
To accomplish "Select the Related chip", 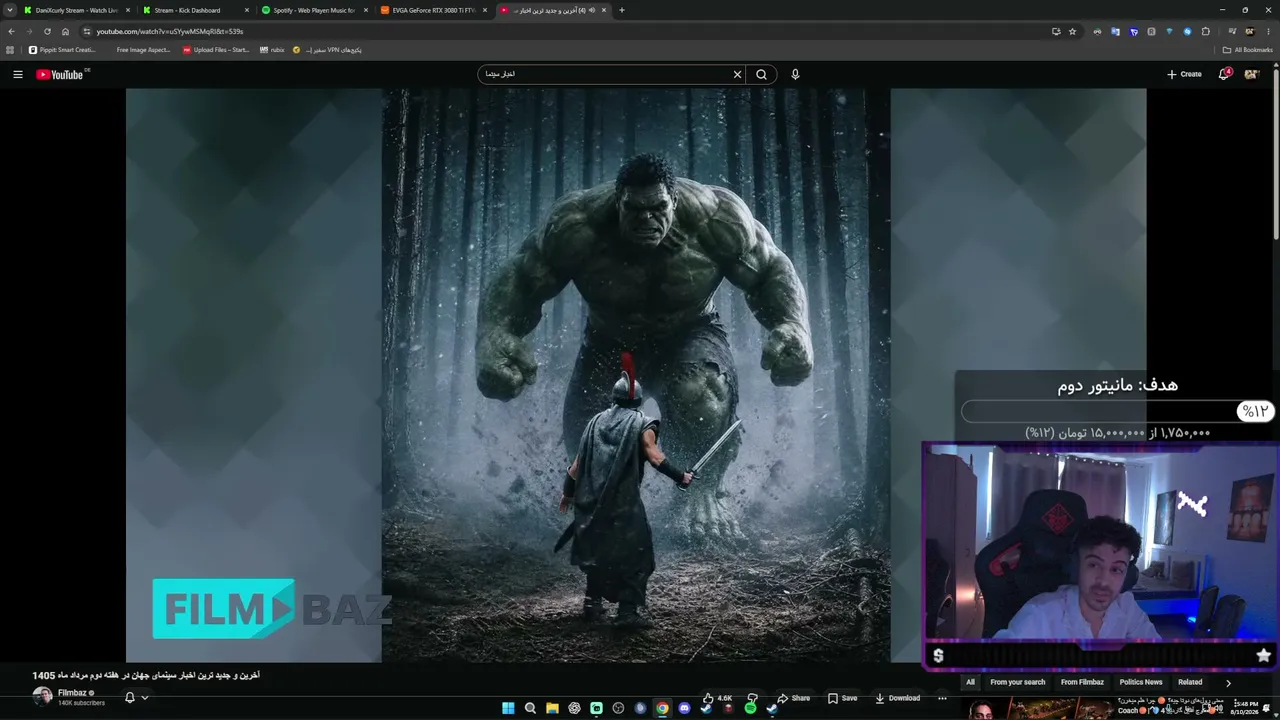I will (x=1190, y=682).
